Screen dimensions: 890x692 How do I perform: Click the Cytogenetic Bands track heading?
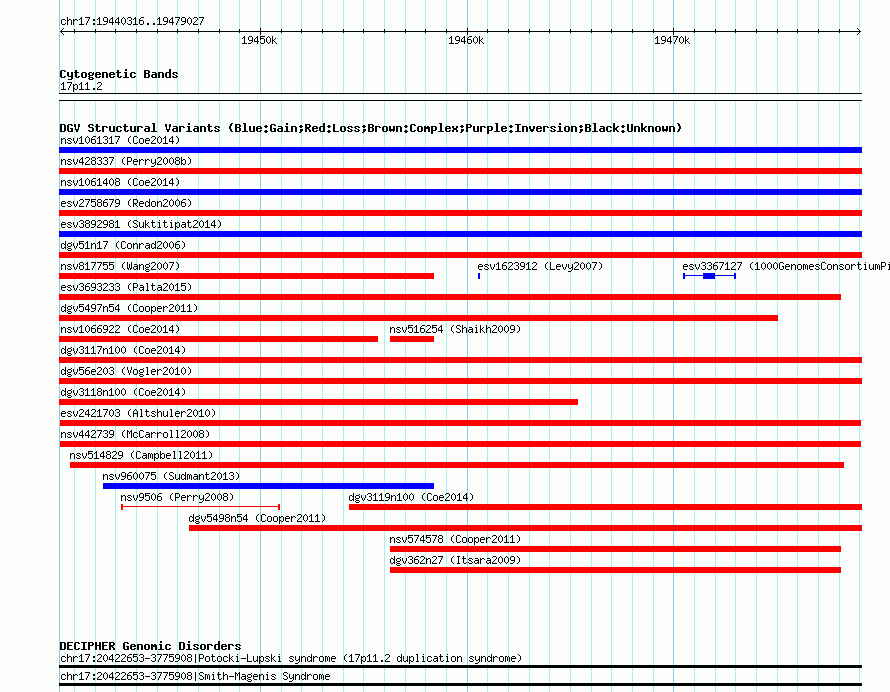click(119, 74)
